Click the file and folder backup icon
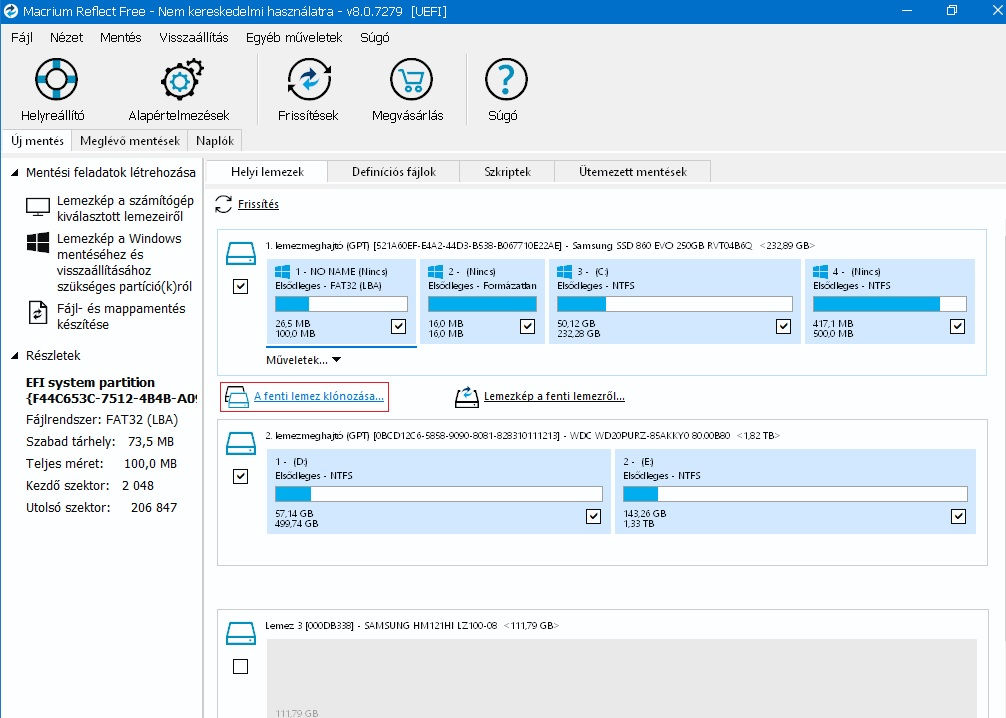The height and width of the screenshot is (718, 1006). click(38, 312)
